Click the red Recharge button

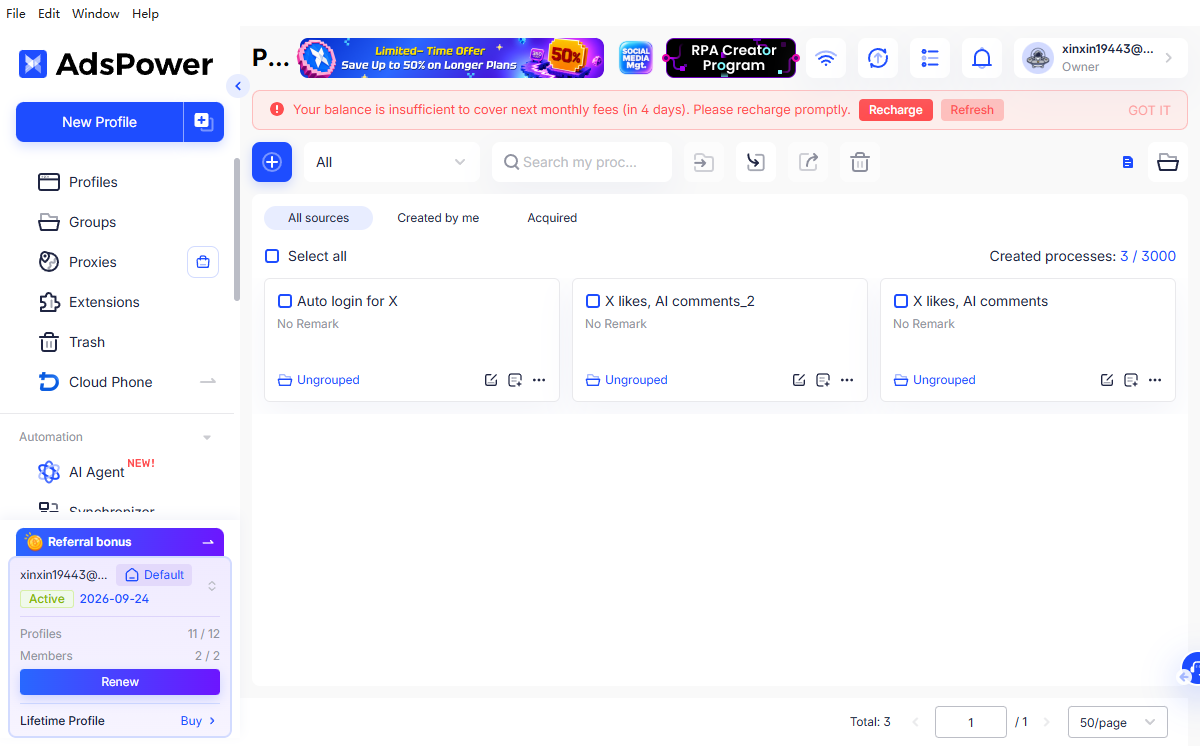(896, 110)
